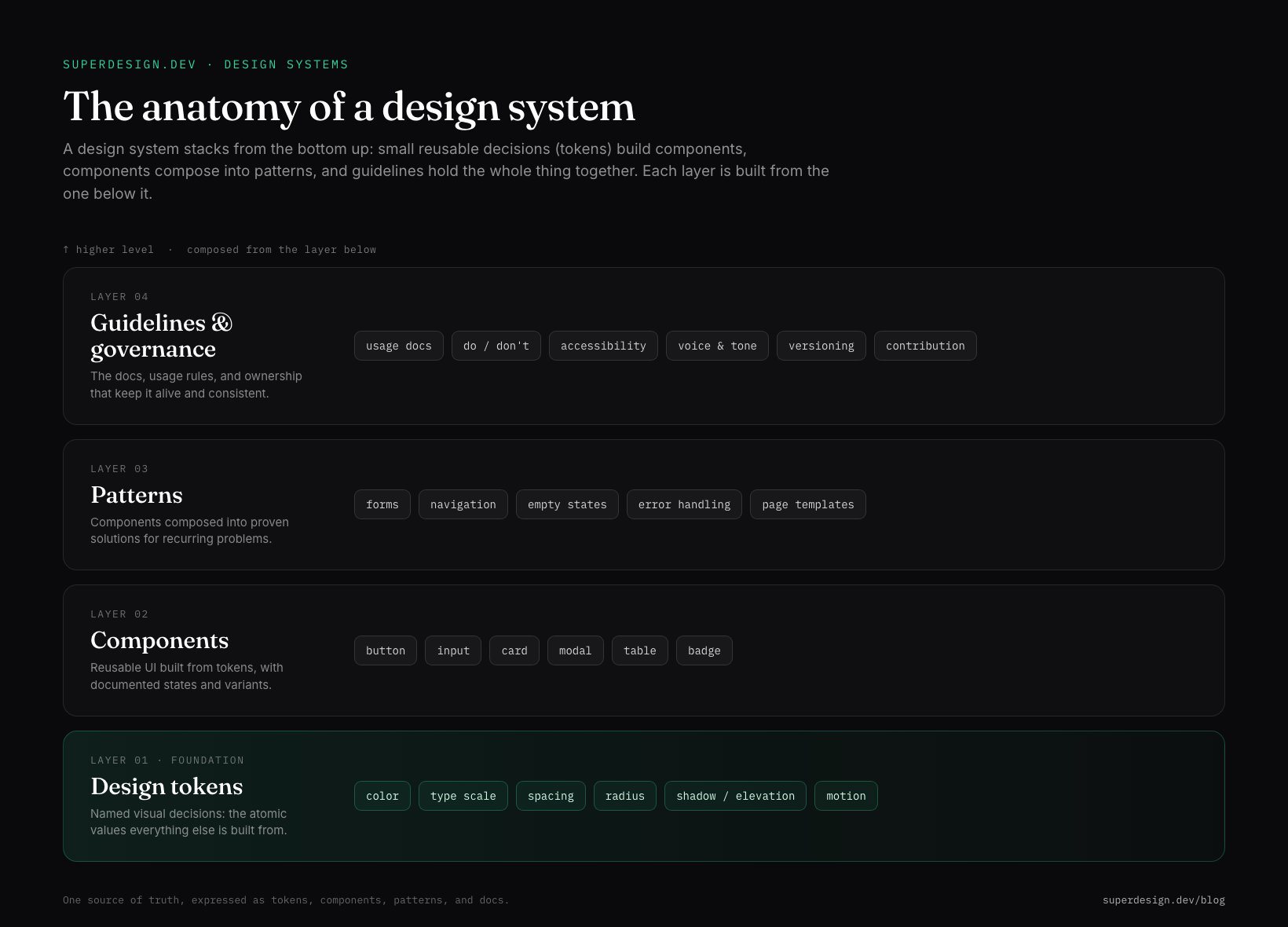Screen dimensions: 1288x927
Task: Click the 'color' token chip
Action: click(382, 796)
